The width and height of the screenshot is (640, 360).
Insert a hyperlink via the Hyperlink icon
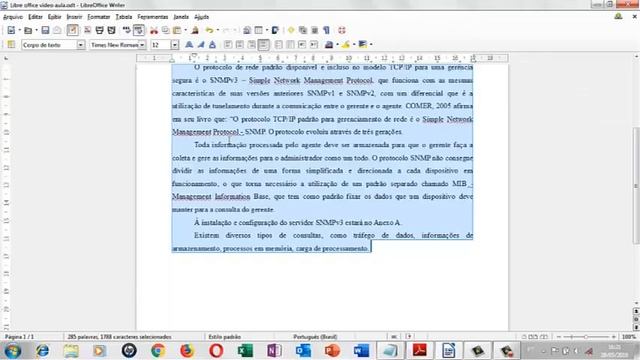pyautogui.click(x=247, y=30)
